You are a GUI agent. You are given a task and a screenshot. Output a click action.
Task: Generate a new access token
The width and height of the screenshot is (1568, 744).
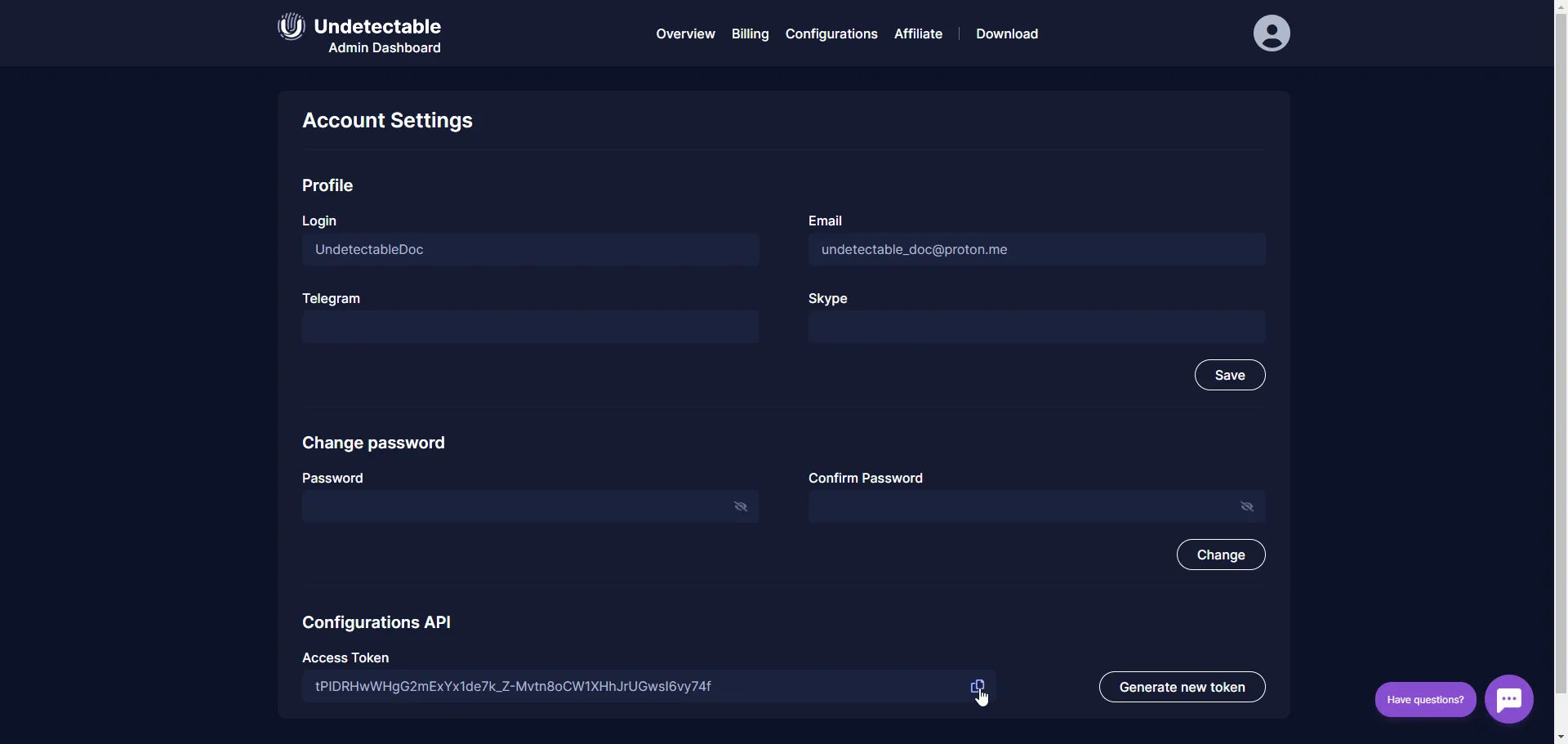[x=1182, y=687]
